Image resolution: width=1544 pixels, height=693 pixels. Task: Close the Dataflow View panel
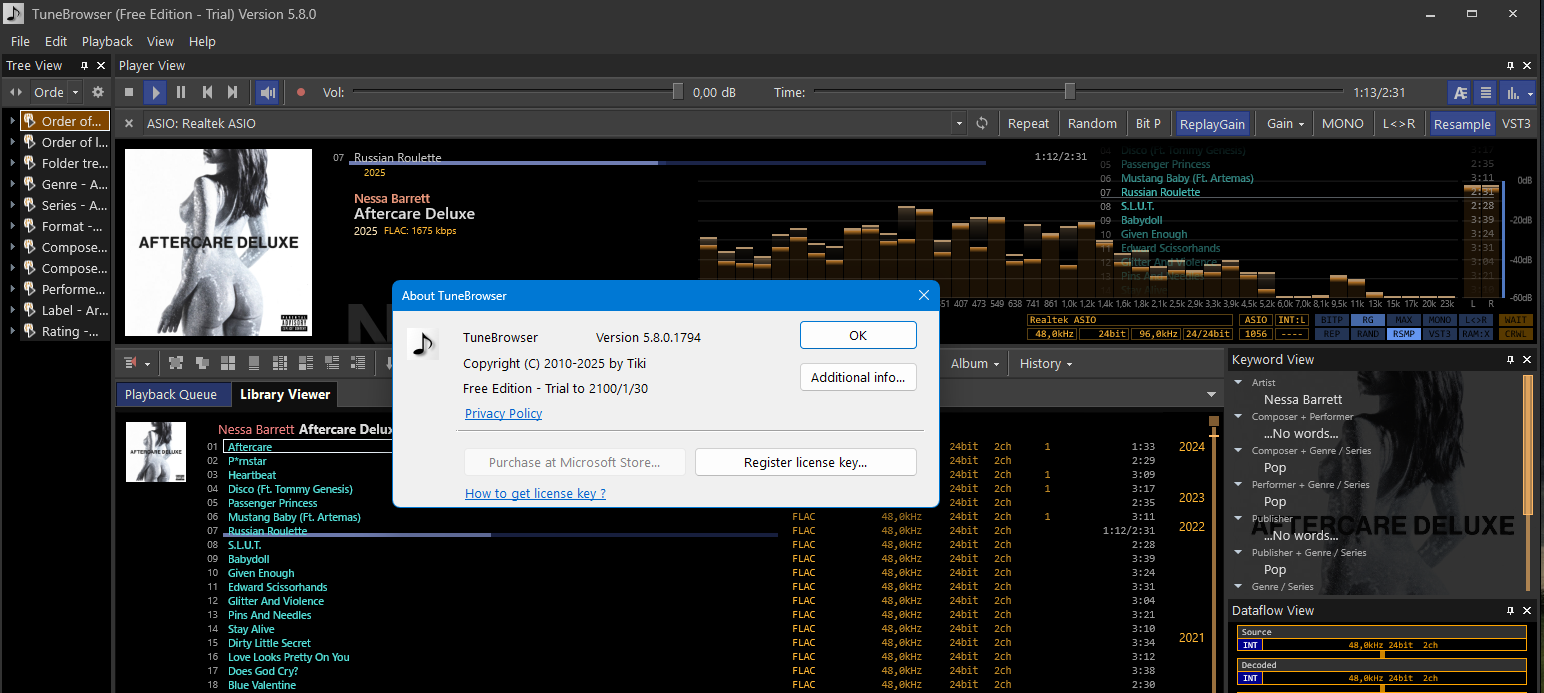pyautogui.click(x=1527, y=610)
